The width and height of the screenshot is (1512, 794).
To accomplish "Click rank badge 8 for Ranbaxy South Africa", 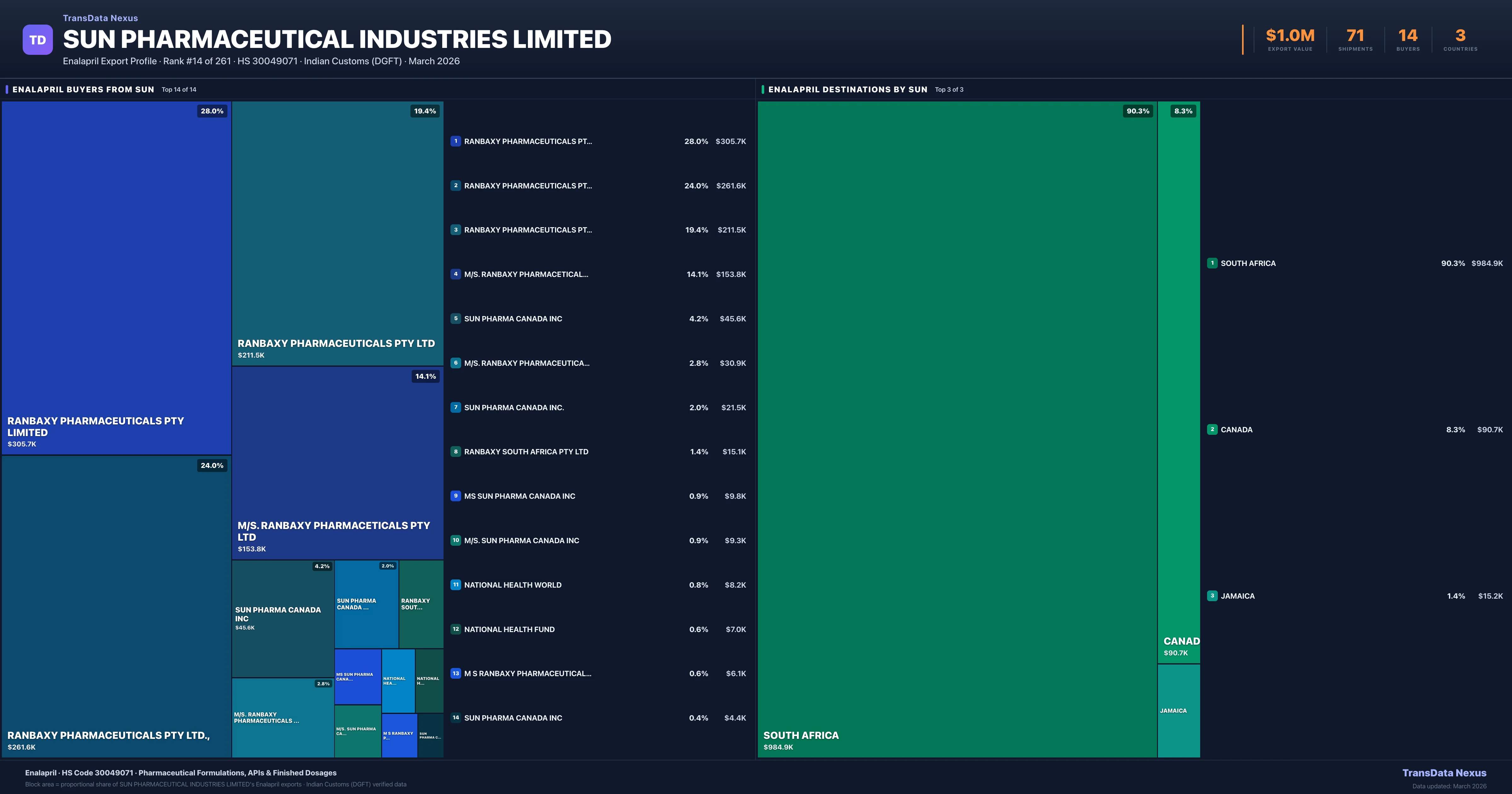I will [455, 452].
